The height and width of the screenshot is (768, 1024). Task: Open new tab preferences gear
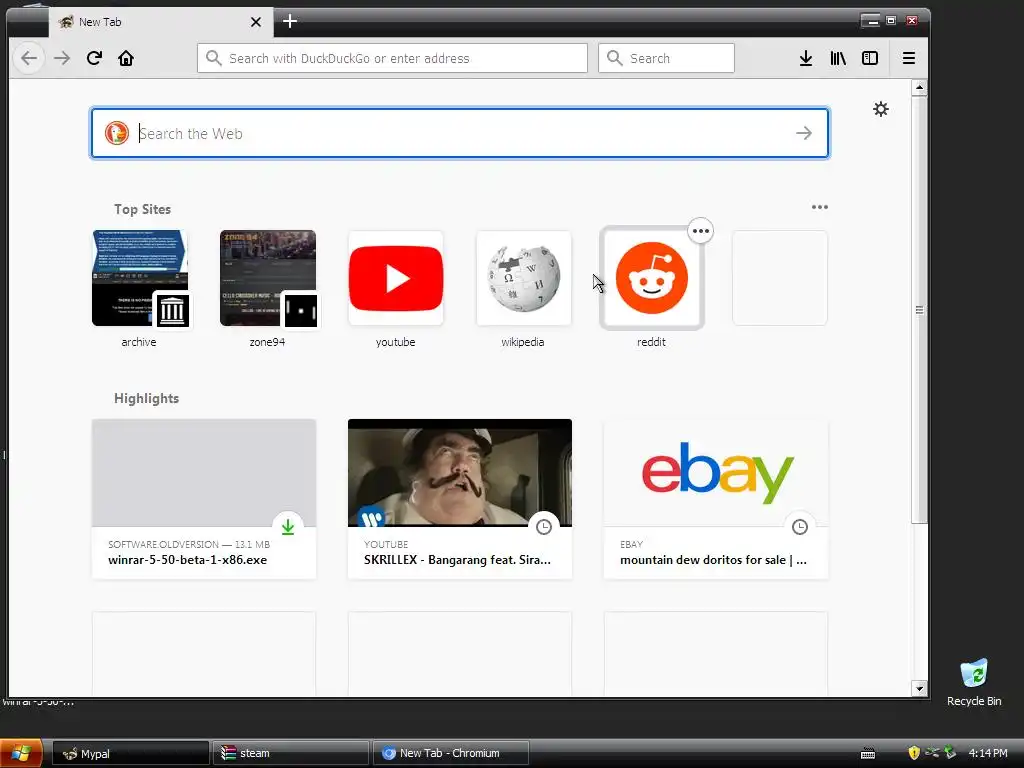[x=881, y=109]
